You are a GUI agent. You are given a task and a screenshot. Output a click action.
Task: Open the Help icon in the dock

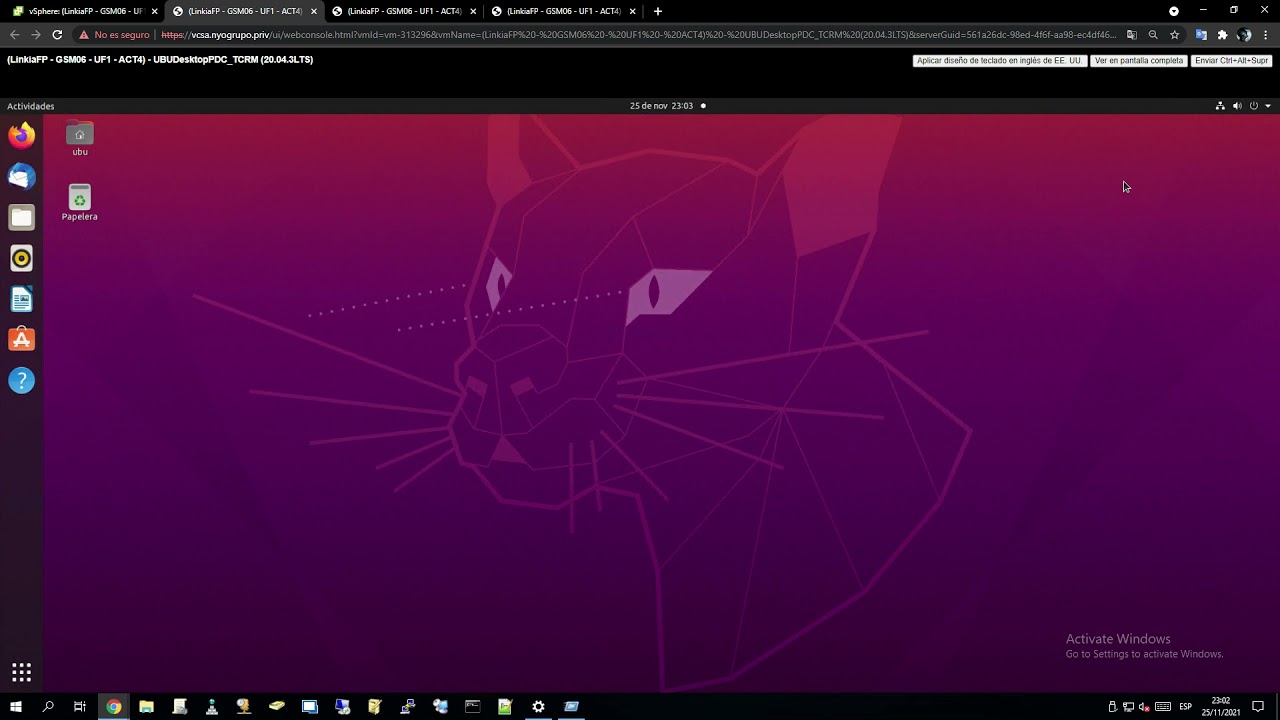(x=21, y=380)
